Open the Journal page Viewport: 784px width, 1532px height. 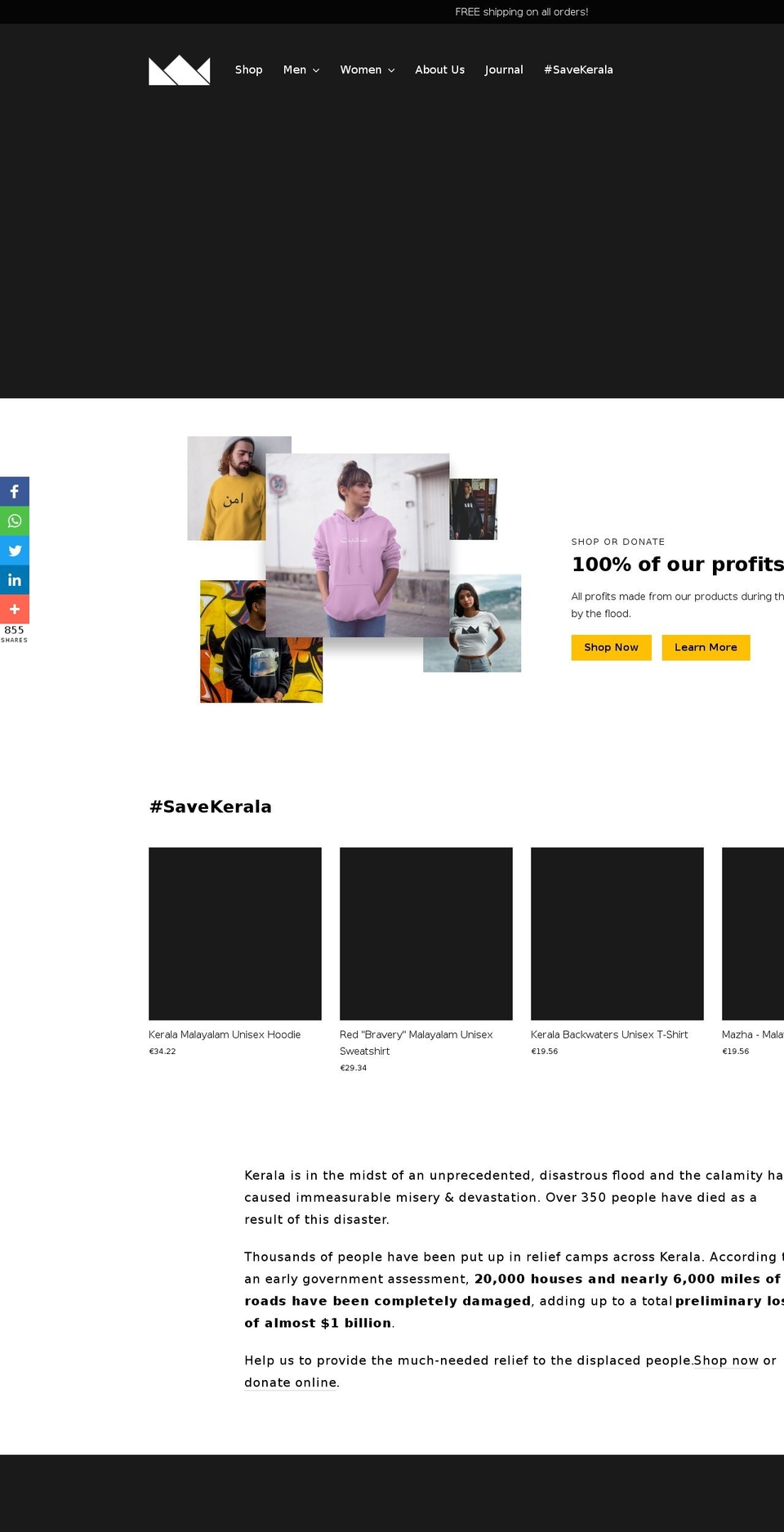pos(504,70)
